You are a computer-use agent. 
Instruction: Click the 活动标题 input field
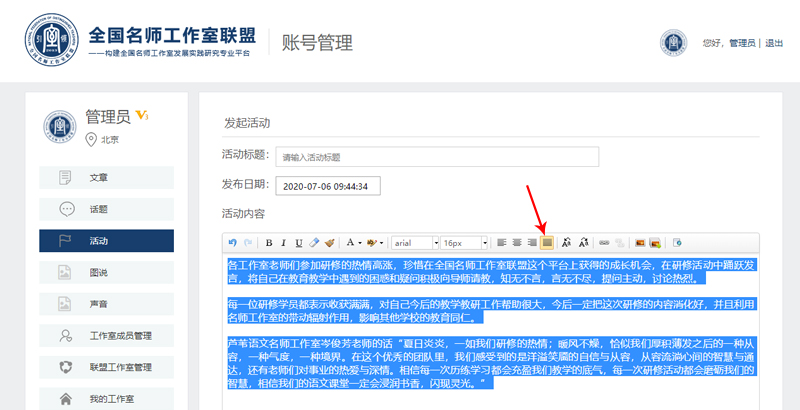click(x=437, y=157)
